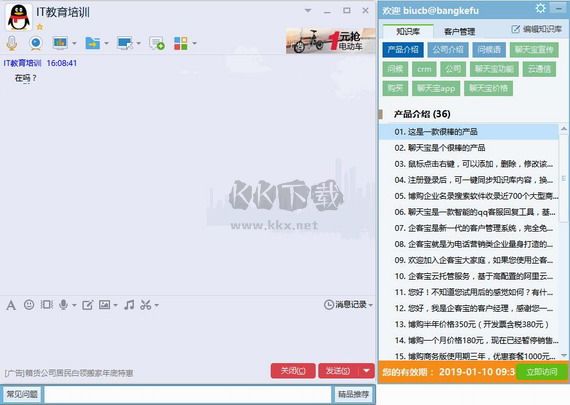Open the font formatting A icon
Image resolution: width=570 pixels, height=405 pixels.
[11, 305]
